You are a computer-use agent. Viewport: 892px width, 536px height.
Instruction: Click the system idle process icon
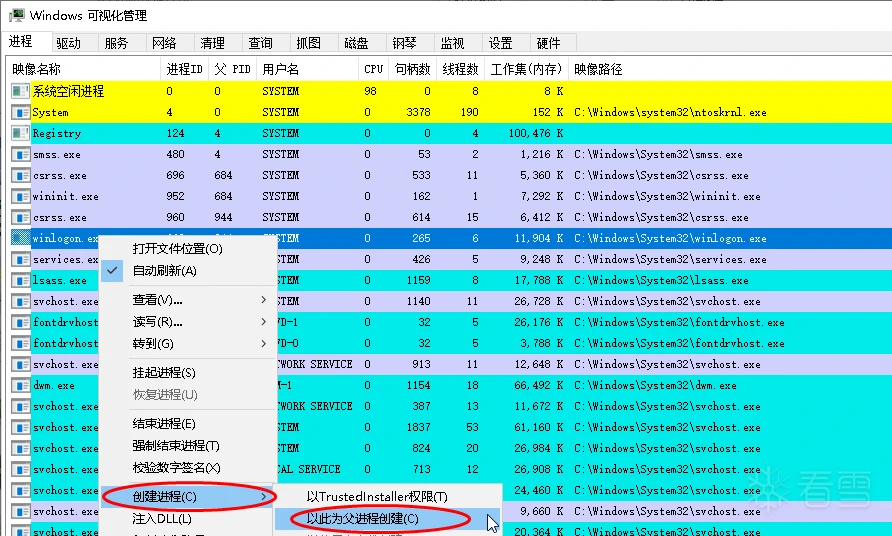pyautogui.click(x=20, y=91)
